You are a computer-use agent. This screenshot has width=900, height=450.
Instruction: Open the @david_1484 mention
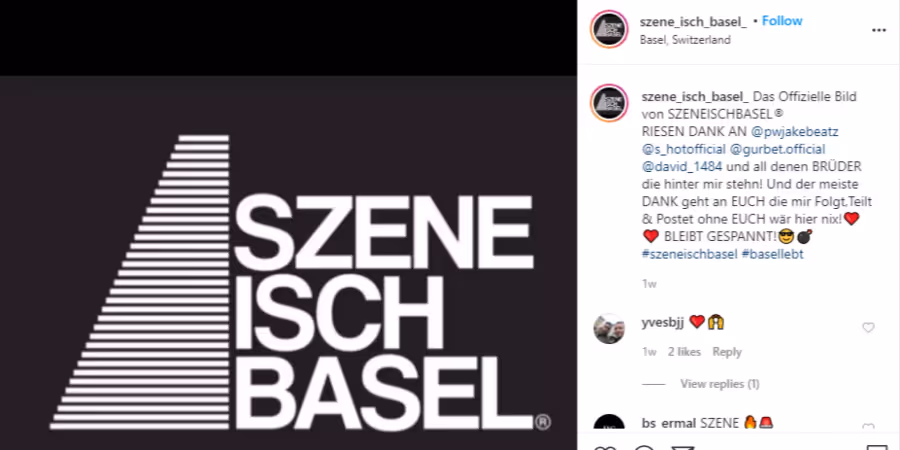(x=682, y=167)
